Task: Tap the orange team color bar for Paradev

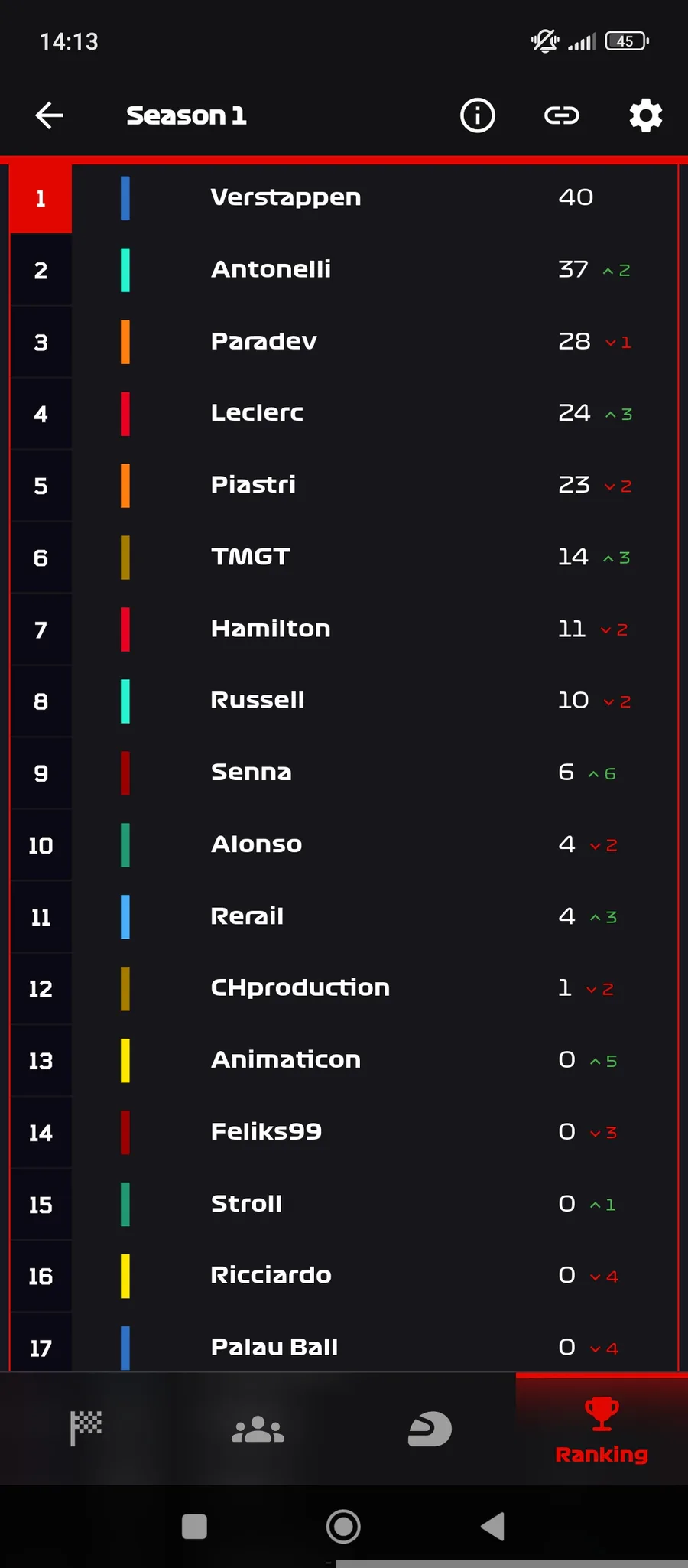Action: click(125, 342)
